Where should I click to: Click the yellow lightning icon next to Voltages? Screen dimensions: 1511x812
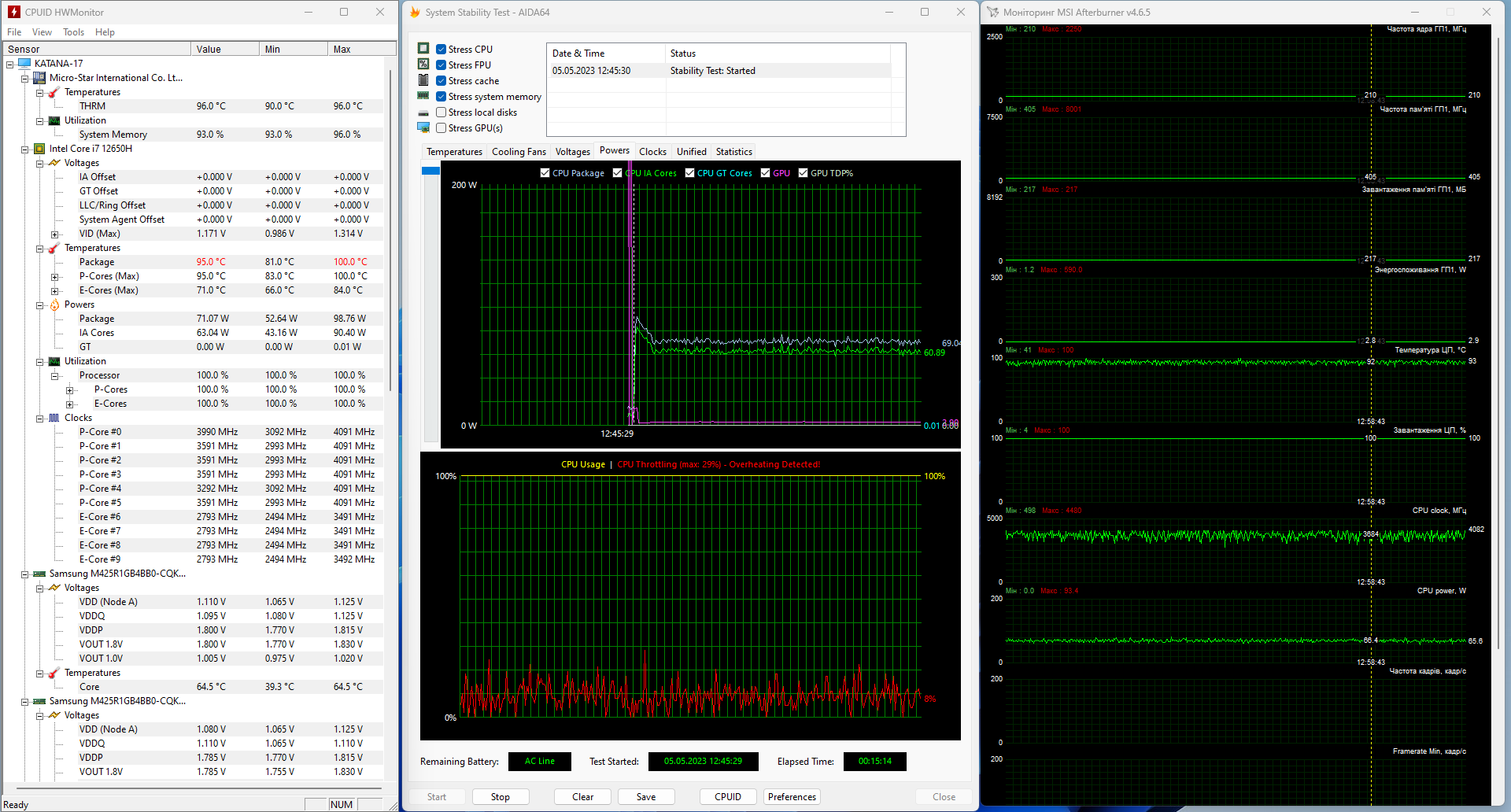[53, 163]
